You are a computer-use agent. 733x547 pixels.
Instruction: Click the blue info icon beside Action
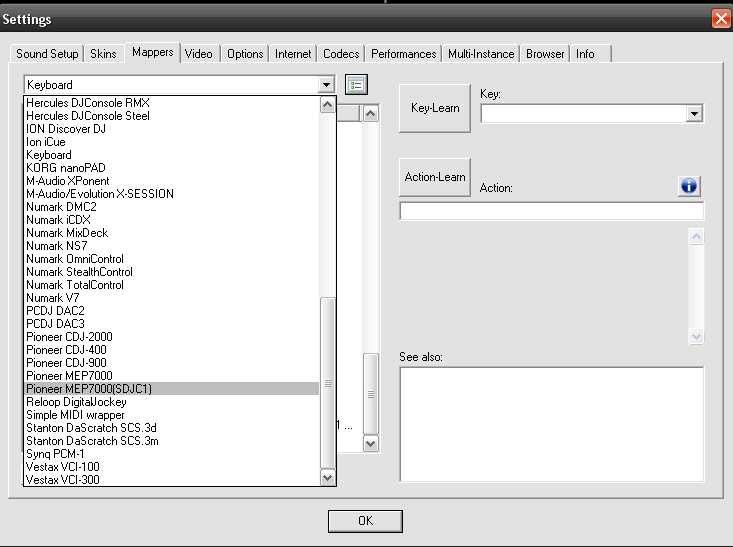pyautogui.click(x=689, y=186)
